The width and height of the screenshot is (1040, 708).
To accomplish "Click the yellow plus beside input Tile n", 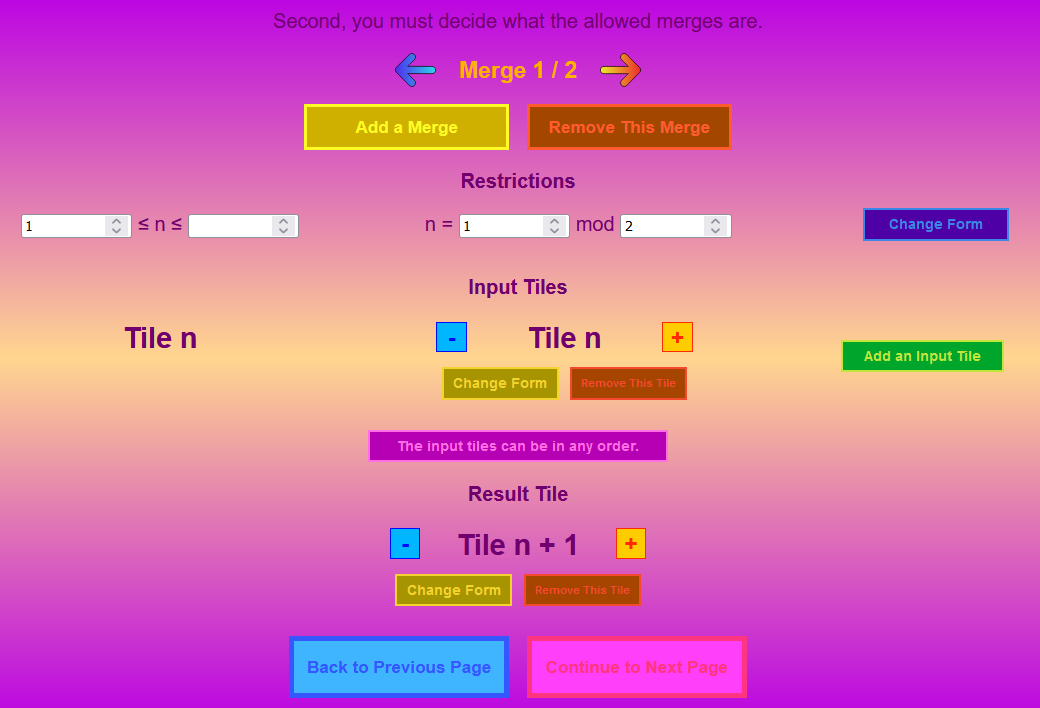I will tap(677, 338).
